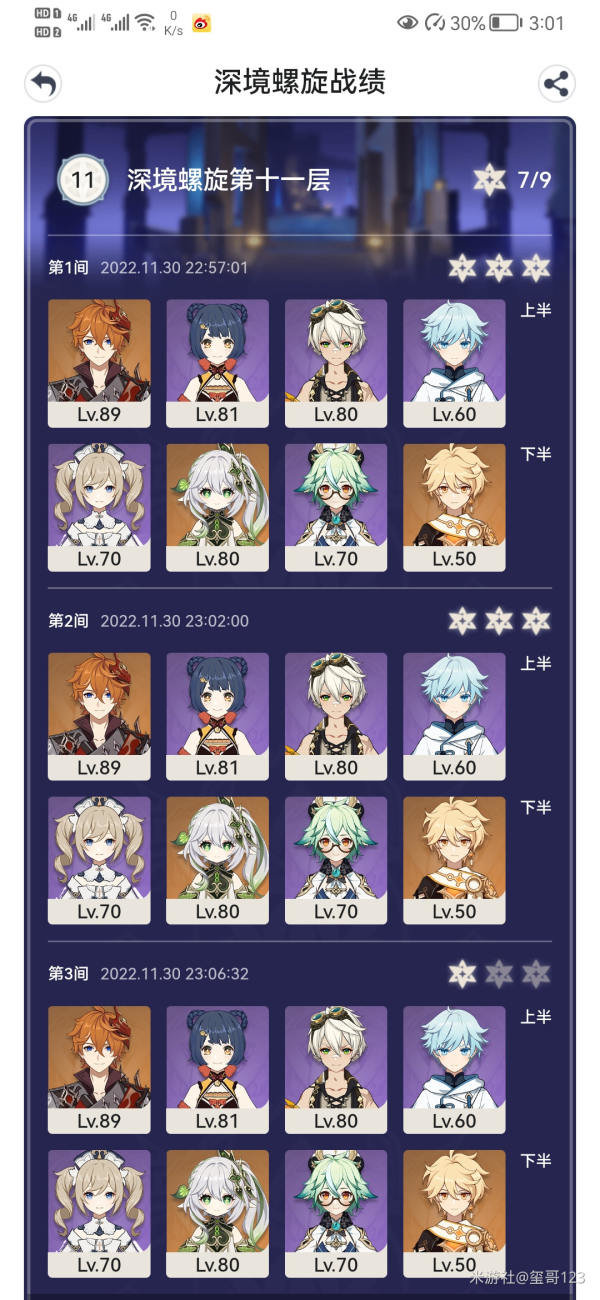
Task: Select Lv.81 dark-haired character in chamber 1
Action: (217, 364)
